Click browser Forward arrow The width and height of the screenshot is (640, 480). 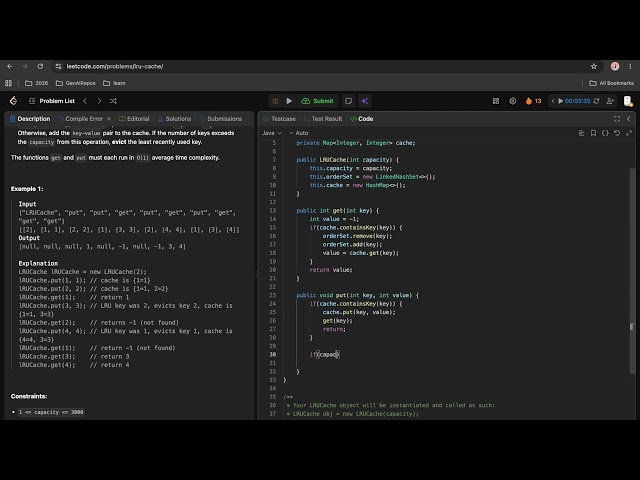(x=25, y=66)
